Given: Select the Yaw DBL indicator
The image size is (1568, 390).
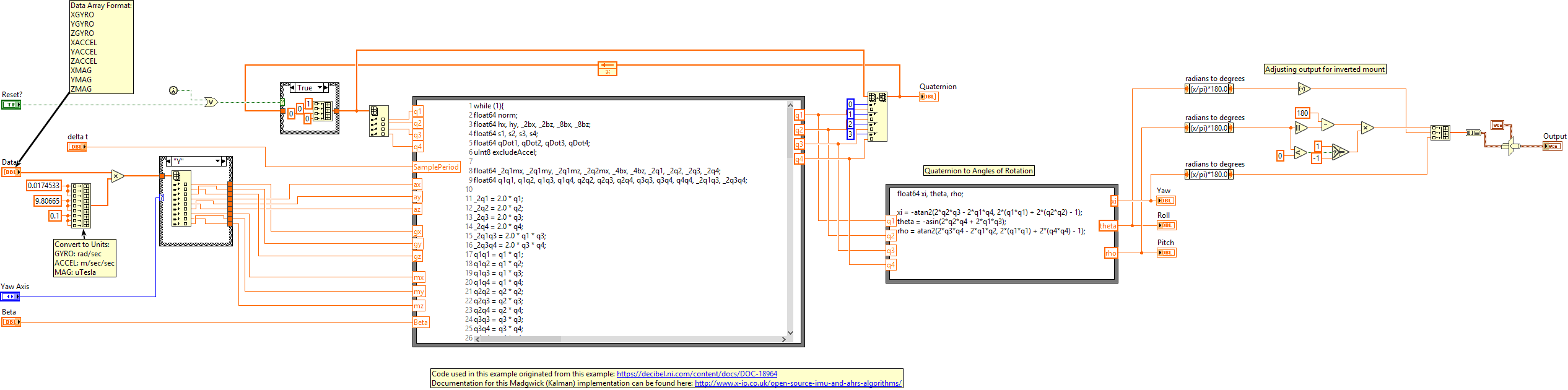Looking at the screenshot, I should pos(1166,201).
